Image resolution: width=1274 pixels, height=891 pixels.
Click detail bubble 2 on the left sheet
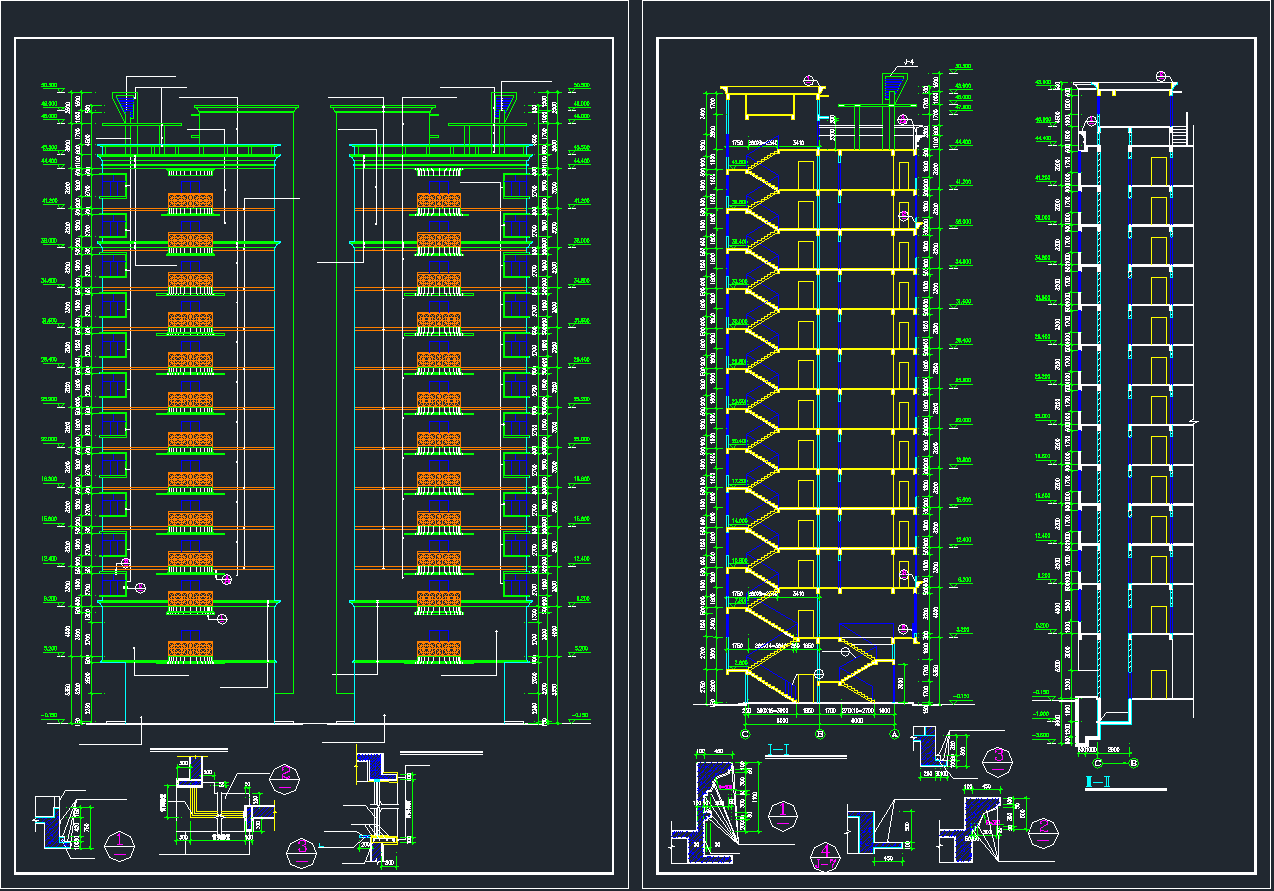(x=285, y=776)
